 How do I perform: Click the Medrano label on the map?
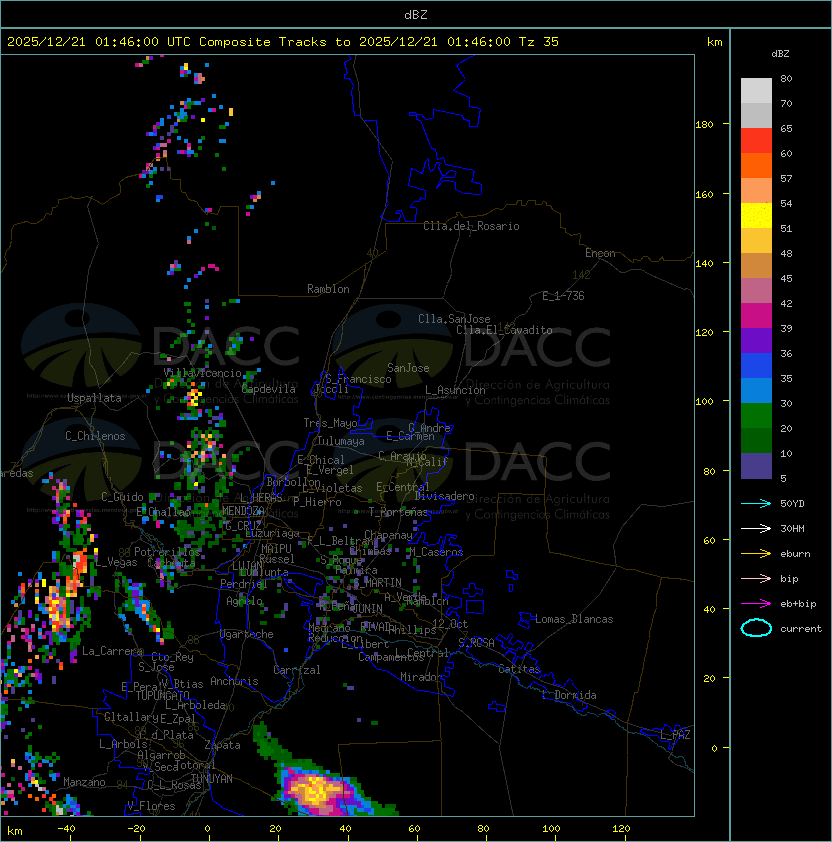329,628
